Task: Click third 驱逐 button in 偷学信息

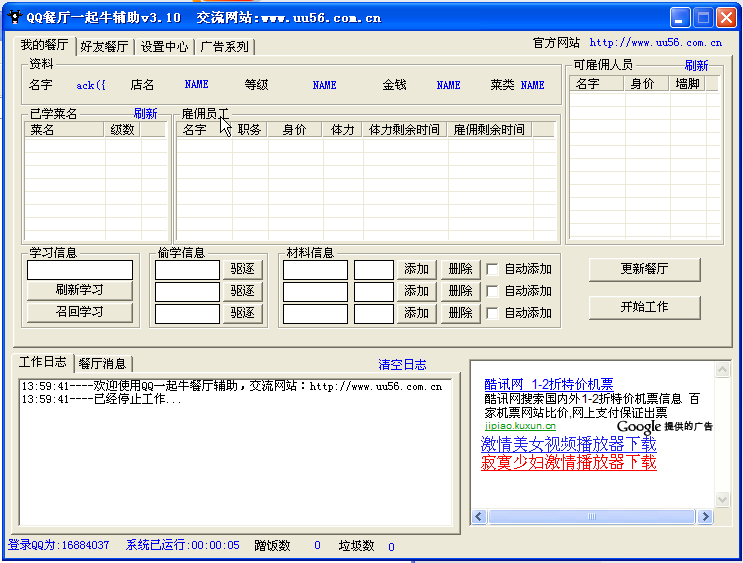Action: pos(243,313)
